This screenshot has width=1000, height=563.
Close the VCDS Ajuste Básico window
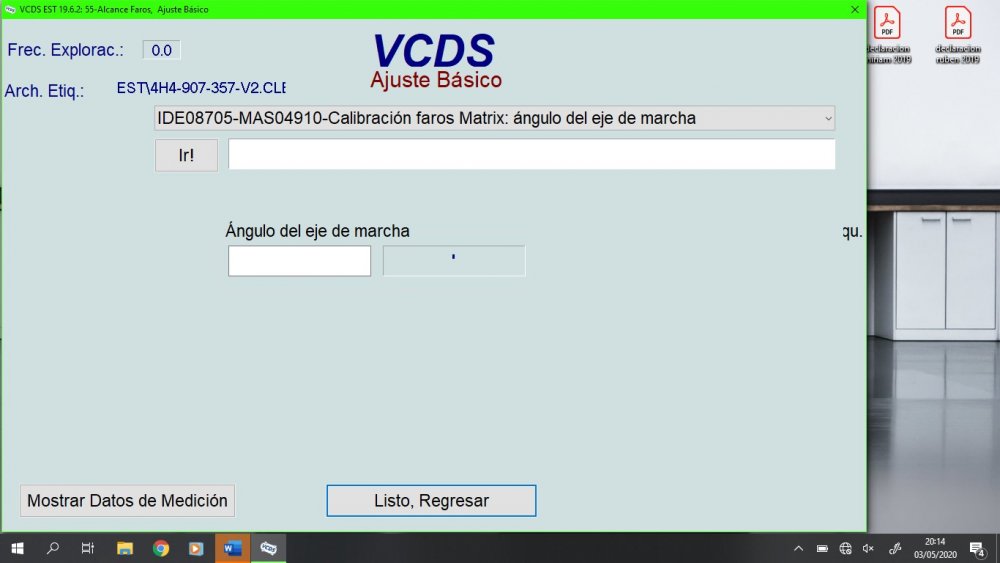tap(854, 9)
